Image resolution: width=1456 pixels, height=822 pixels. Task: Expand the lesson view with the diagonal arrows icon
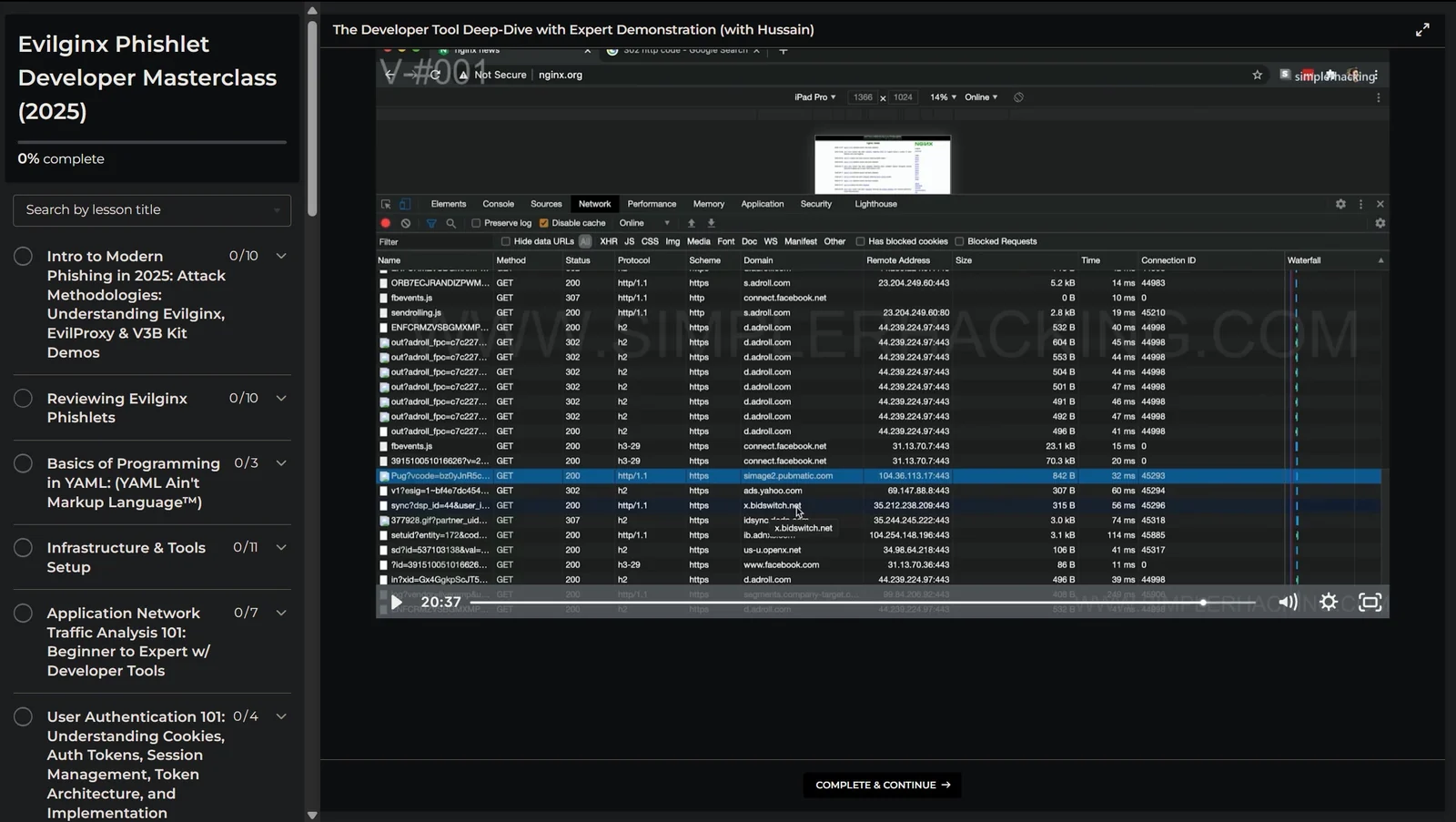1422,30
